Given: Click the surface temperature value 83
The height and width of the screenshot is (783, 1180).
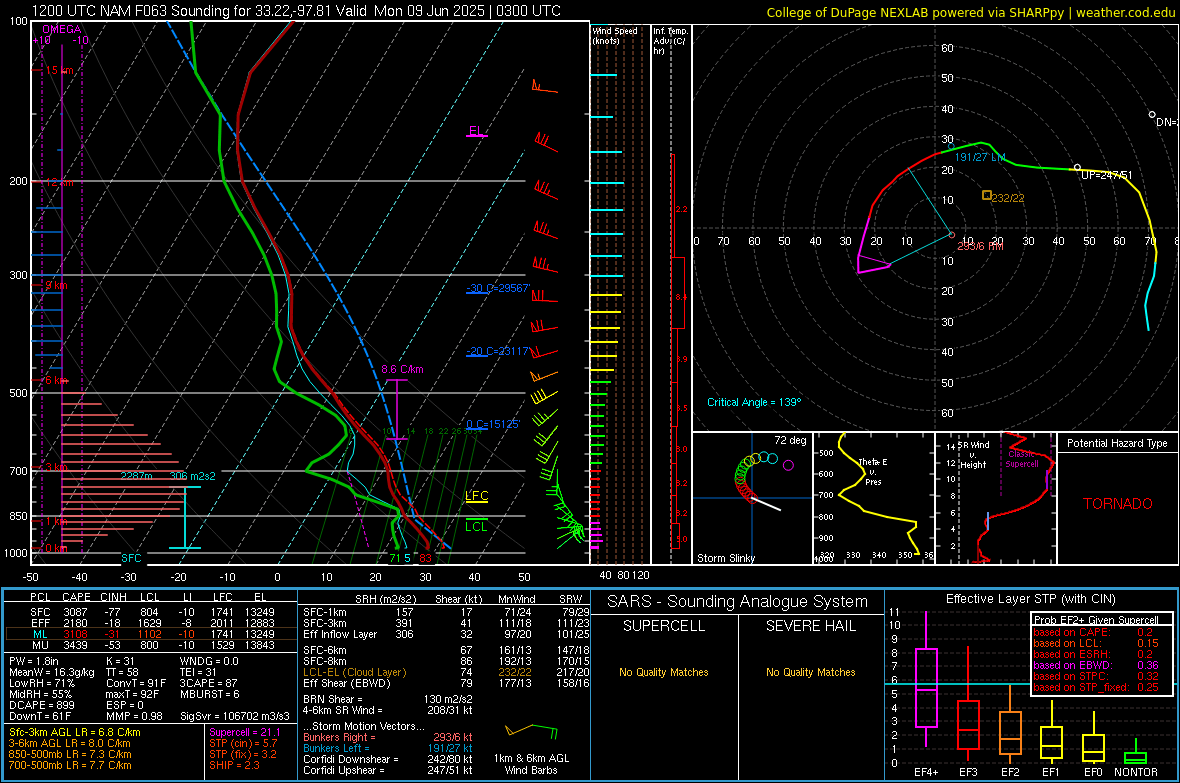Looking at the screenshot, I should [426, 558].
